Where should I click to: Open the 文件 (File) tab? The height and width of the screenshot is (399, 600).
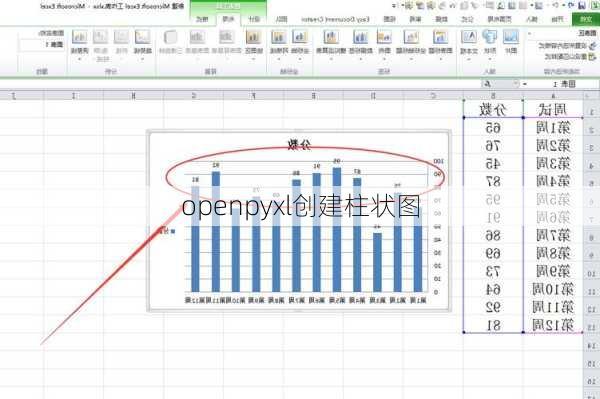[585, 19]
